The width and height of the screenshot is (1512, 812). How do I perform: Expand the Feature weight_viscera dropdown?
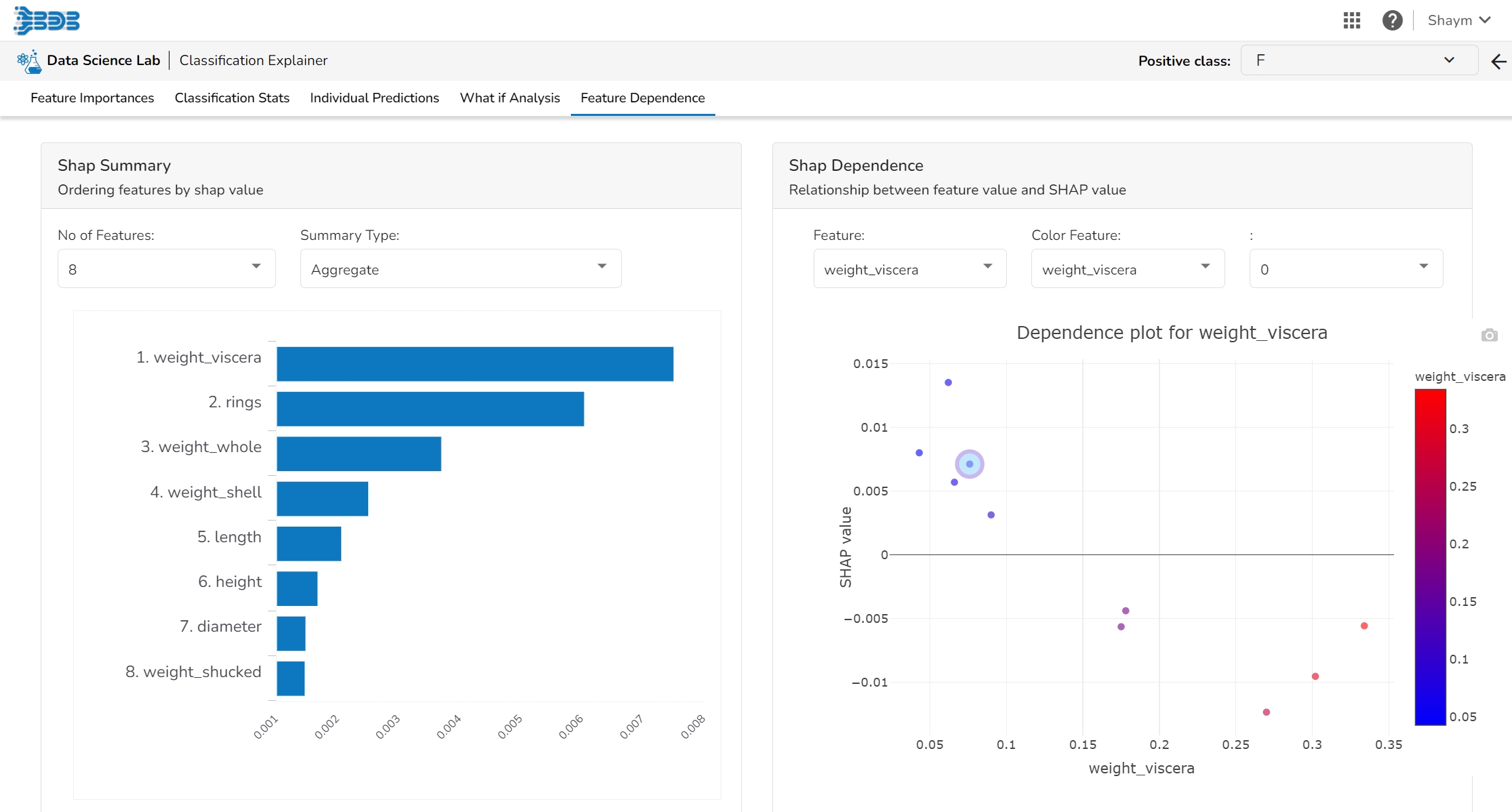pyautogui.click(x=909, y=268)
